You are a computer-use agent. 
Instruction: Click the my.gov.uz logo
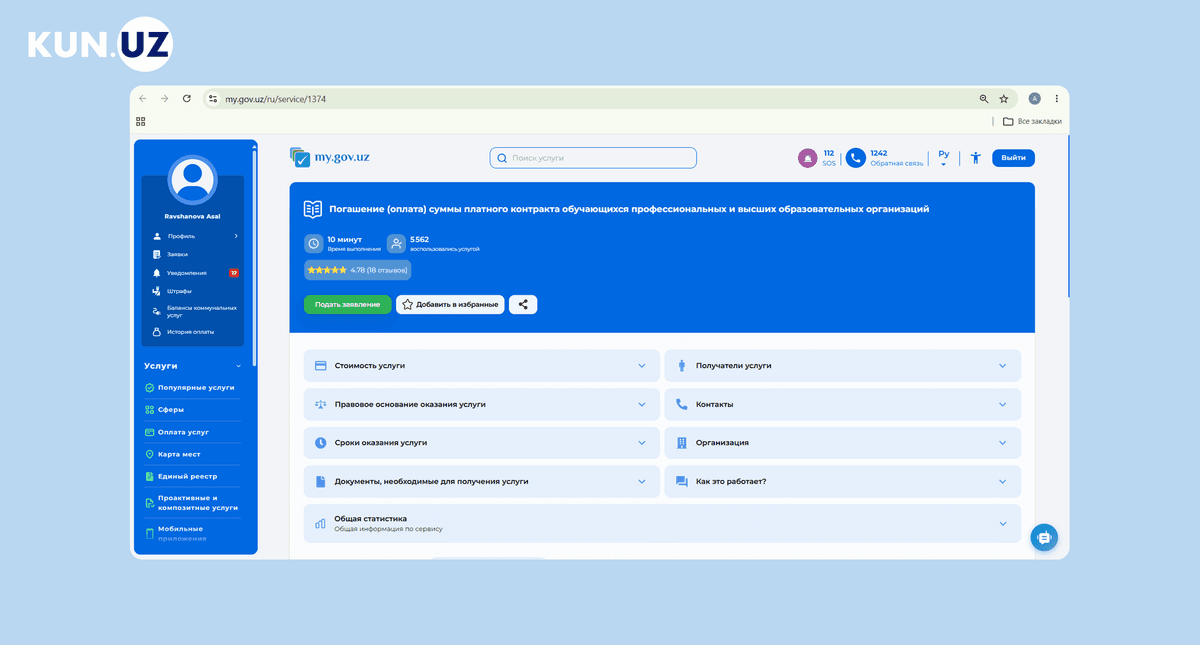pyautogui.click(x=329, y=157)
